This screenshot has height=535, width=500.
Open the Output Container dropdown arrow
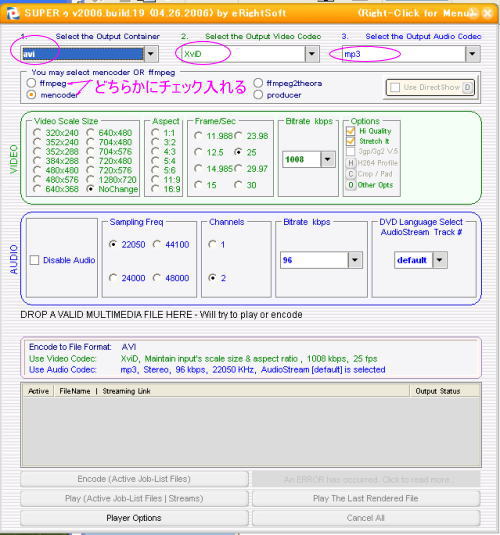click(x=151, y=54)
